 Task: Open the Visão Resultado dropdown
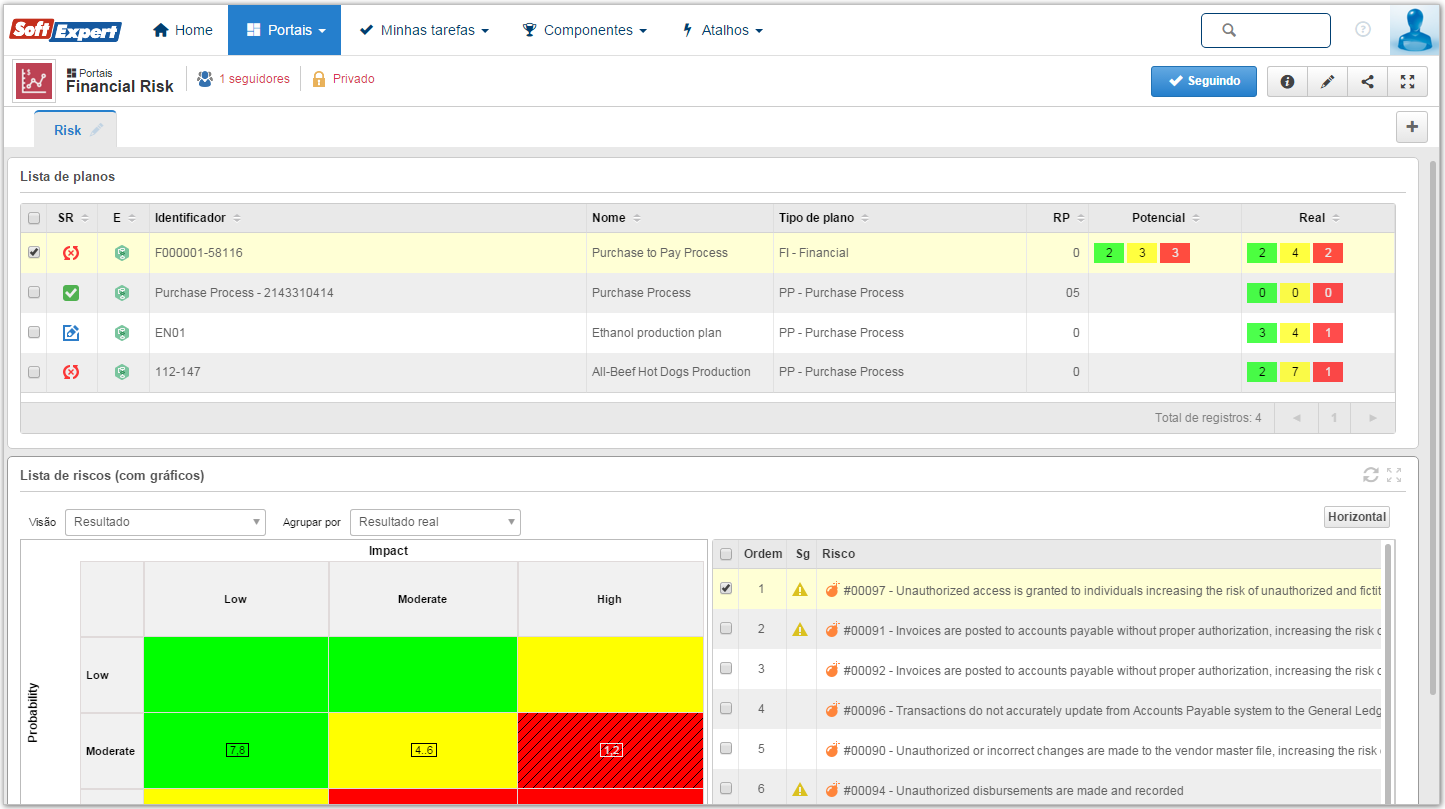tap(165, 522)
